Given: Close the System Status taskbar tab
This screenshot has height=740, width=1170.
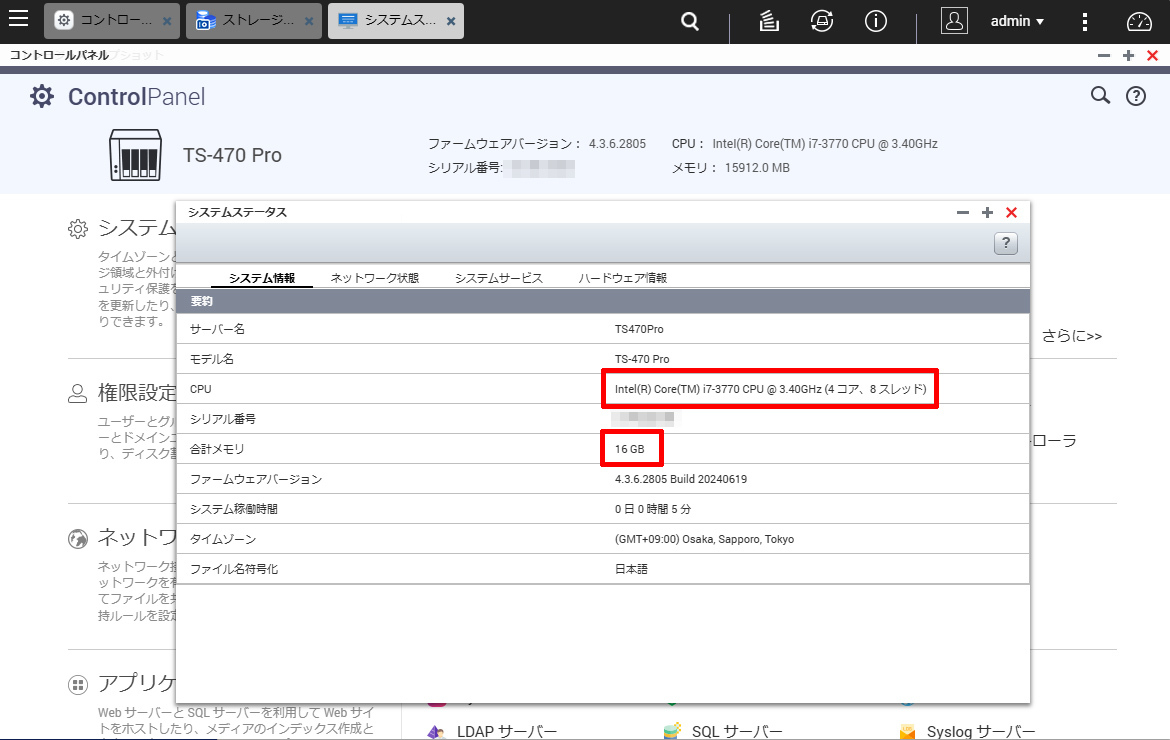Looking at the screenshot, I should 451,22.
